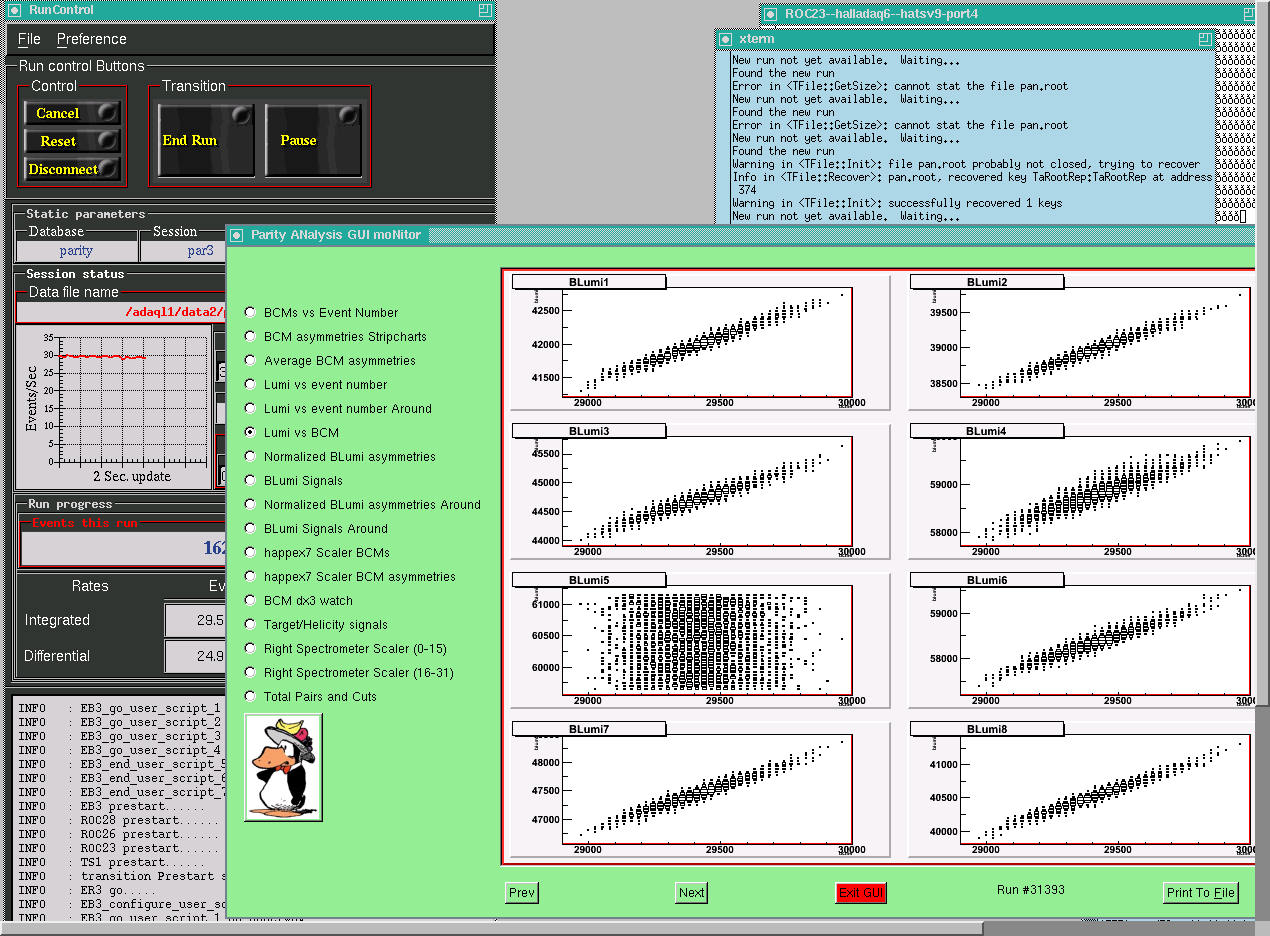Click End Run transition button

pyautogui.click(x=206, y=140)
